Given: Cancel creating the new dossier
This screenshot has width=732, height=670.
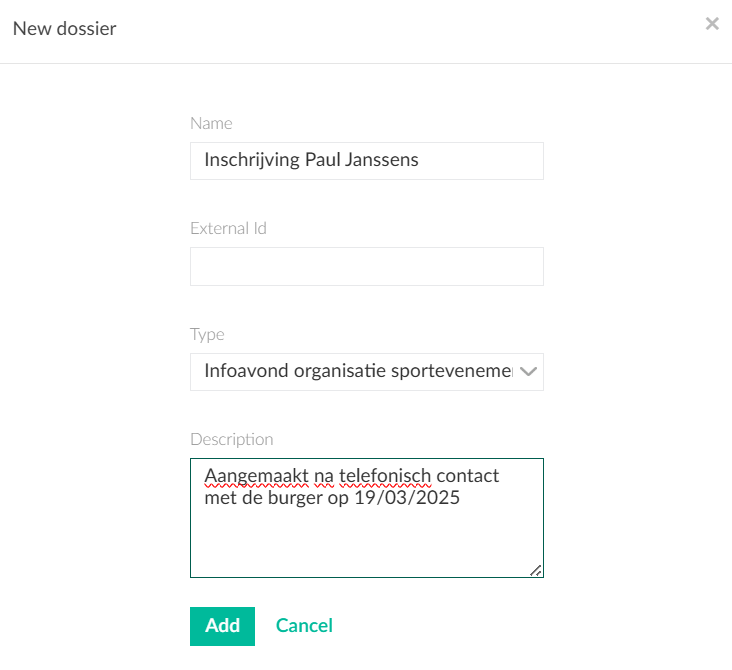Looking at the screenshot, I should tap(304, 626).
